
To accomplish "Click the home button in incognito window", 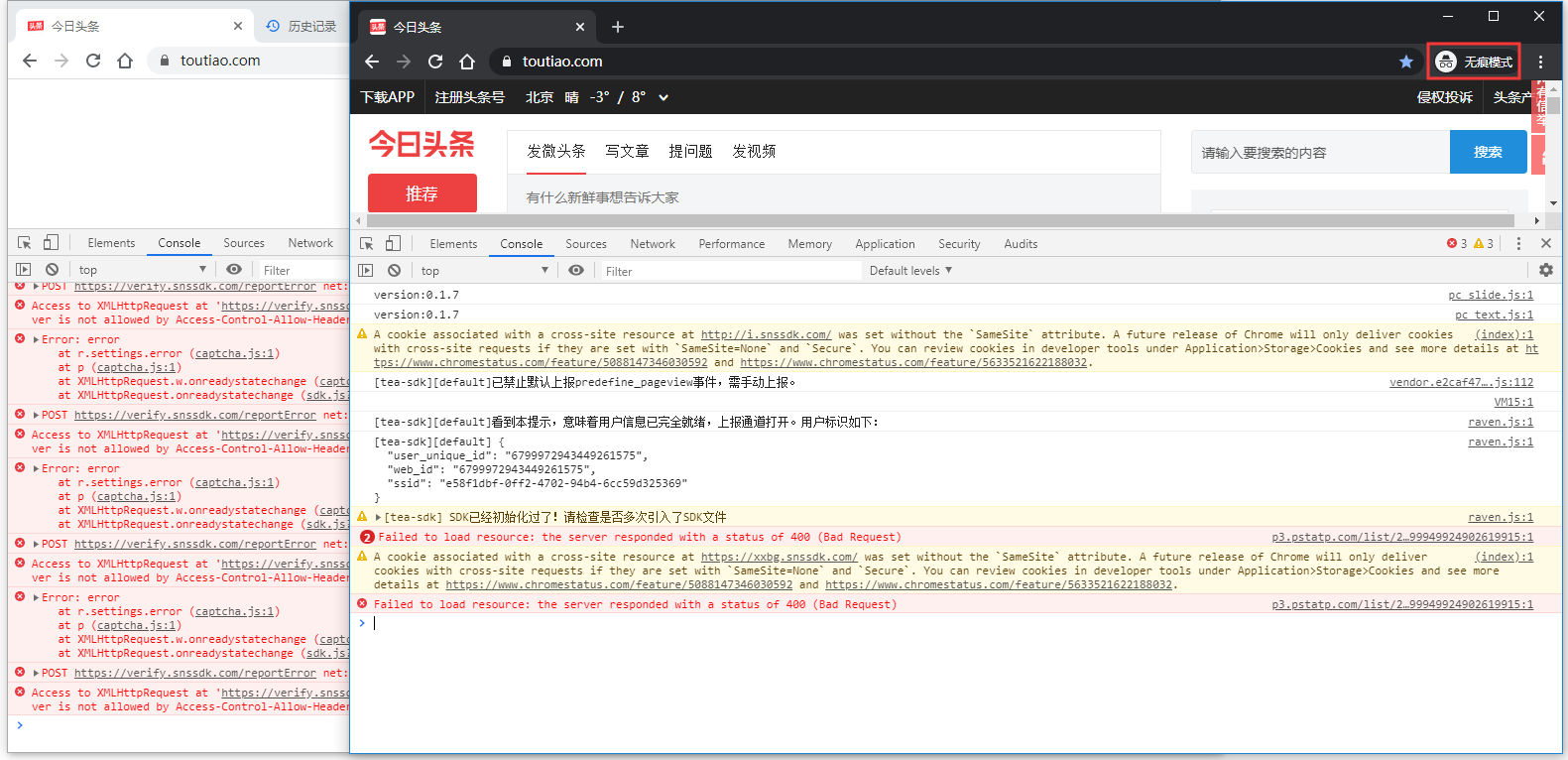I will (x=467, y=62).
